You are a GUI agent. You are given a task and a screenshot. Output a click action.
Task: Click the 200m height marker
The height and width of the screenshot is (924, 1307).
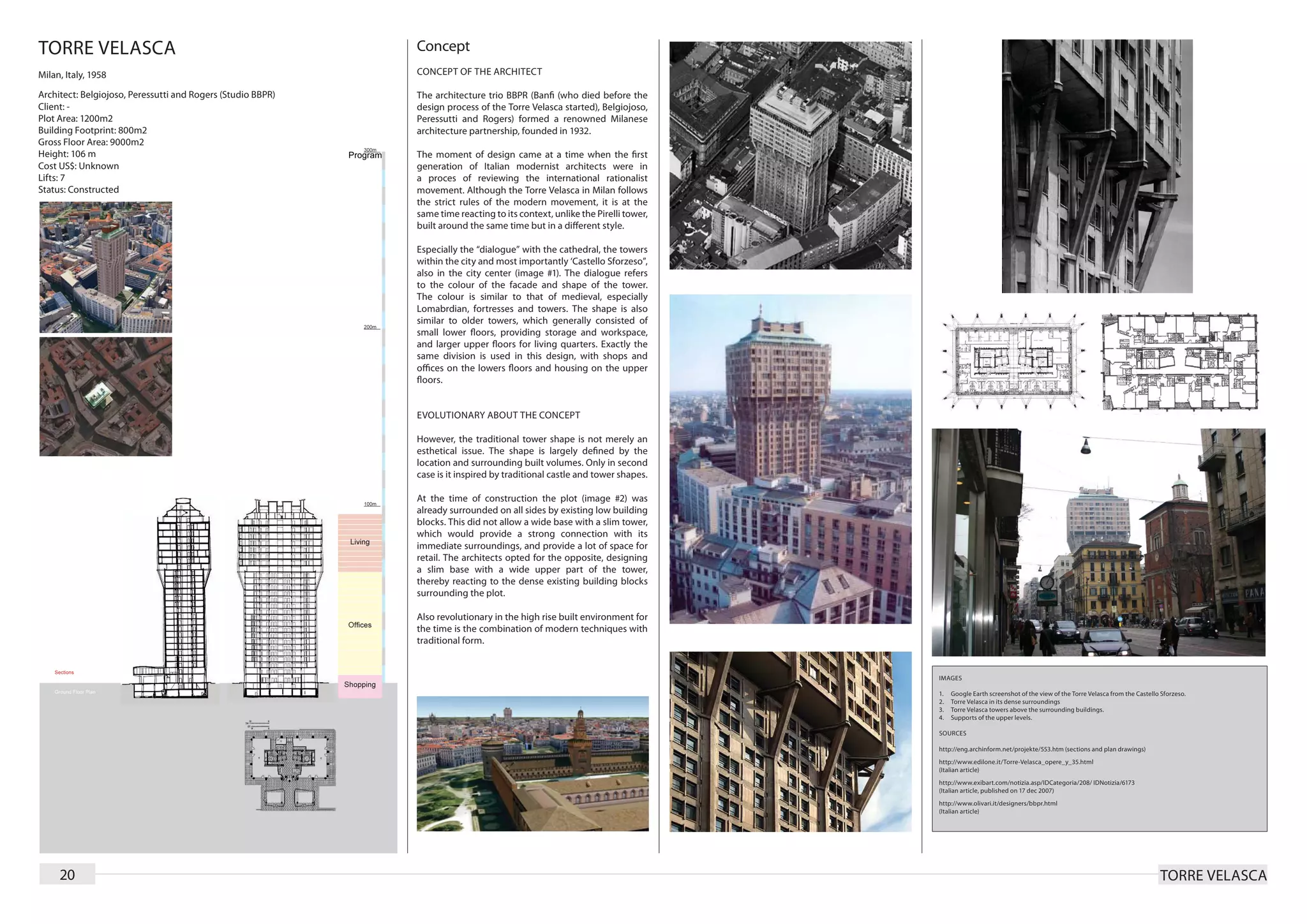coord(370,327)
